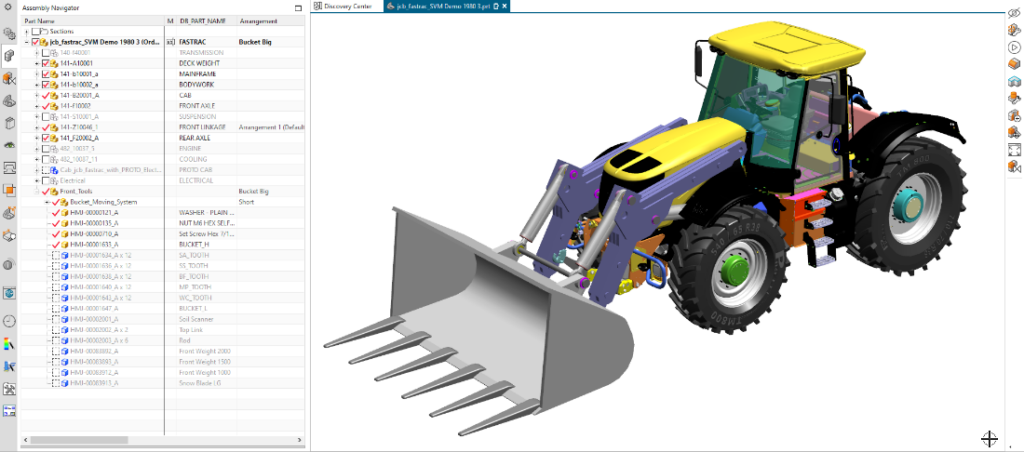Select HMI-00001647_A BUCKET_L tree item
Screen dimensions: 1024x452
(94, 309)
